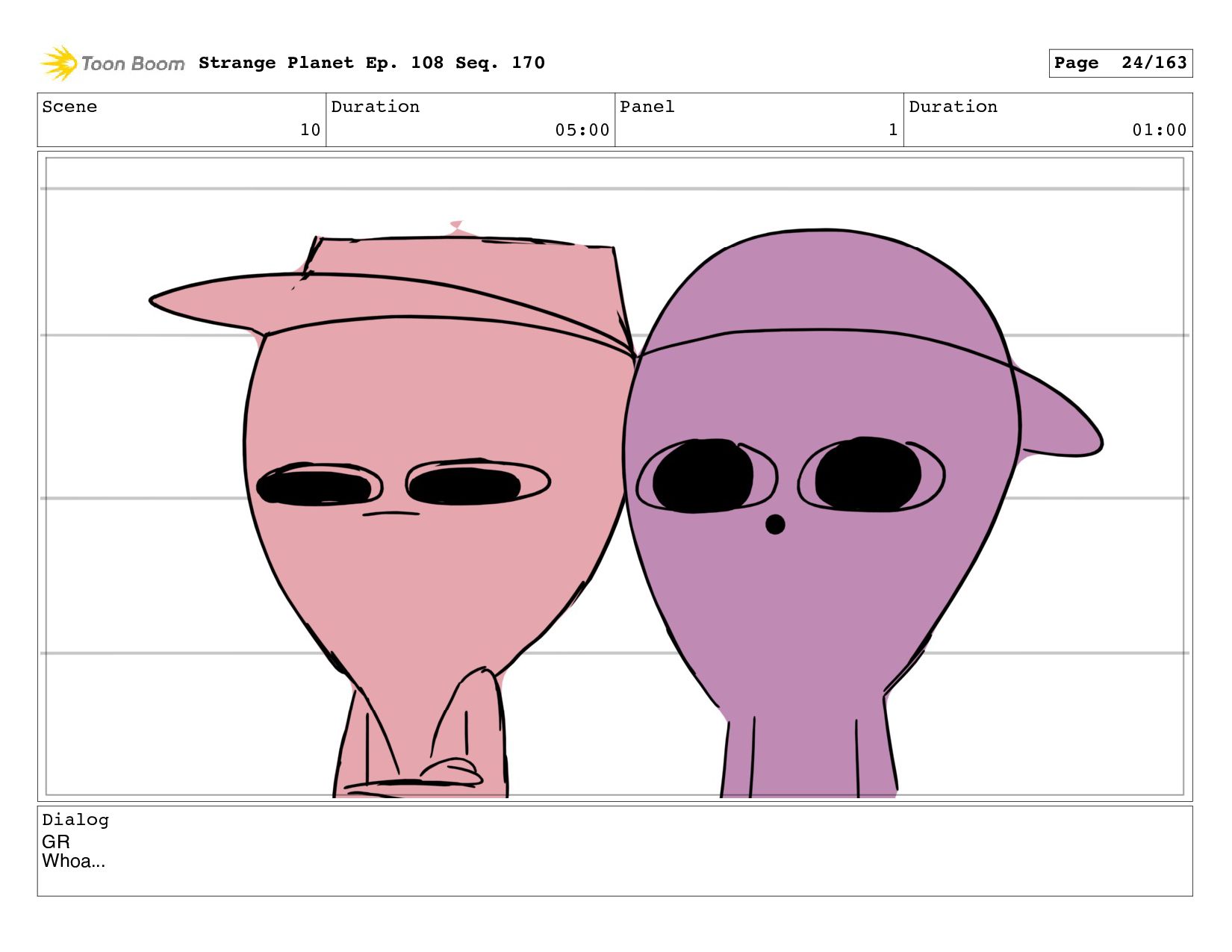Click the dialog line 'Whoa...'
The image size is (1232, 952).
click(73, 861)
